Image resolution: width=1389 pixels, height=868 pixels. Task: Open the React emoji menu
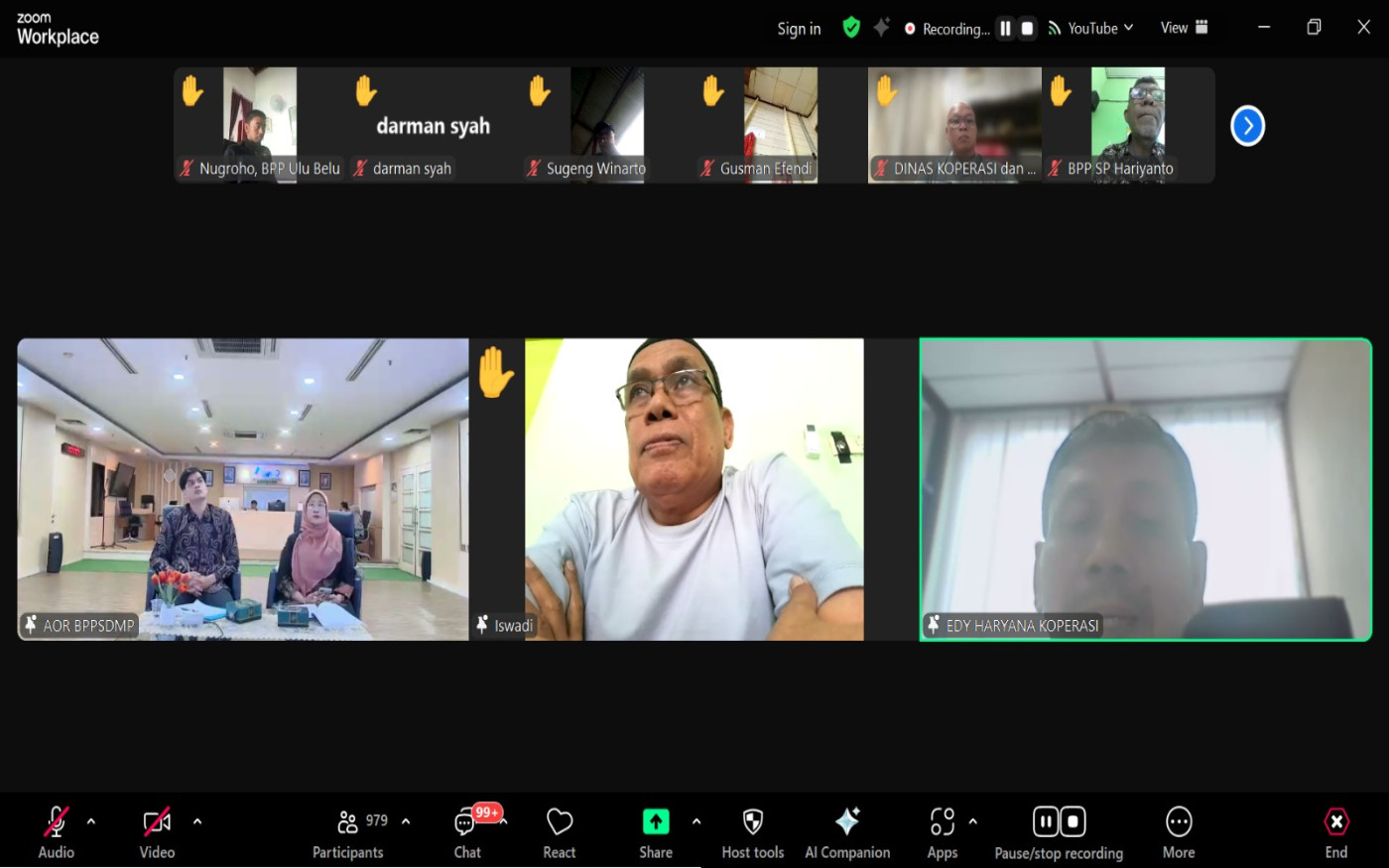point(560,831)
